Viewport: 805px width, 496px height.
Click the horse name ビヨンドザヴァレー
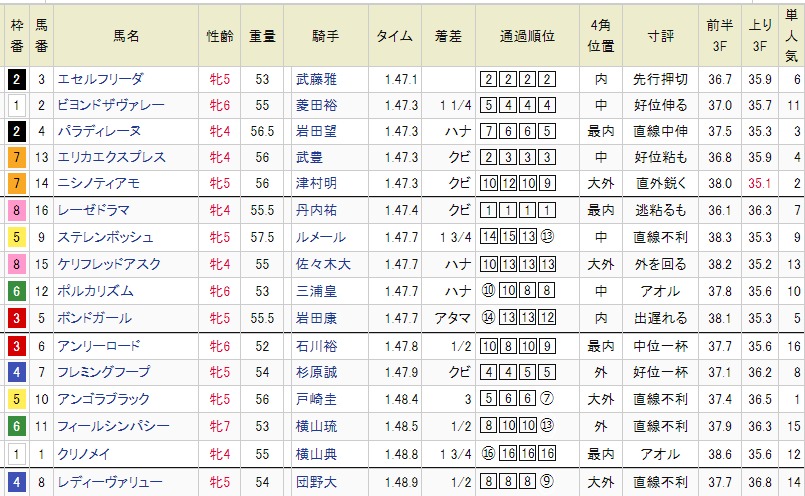coord(109,105)
